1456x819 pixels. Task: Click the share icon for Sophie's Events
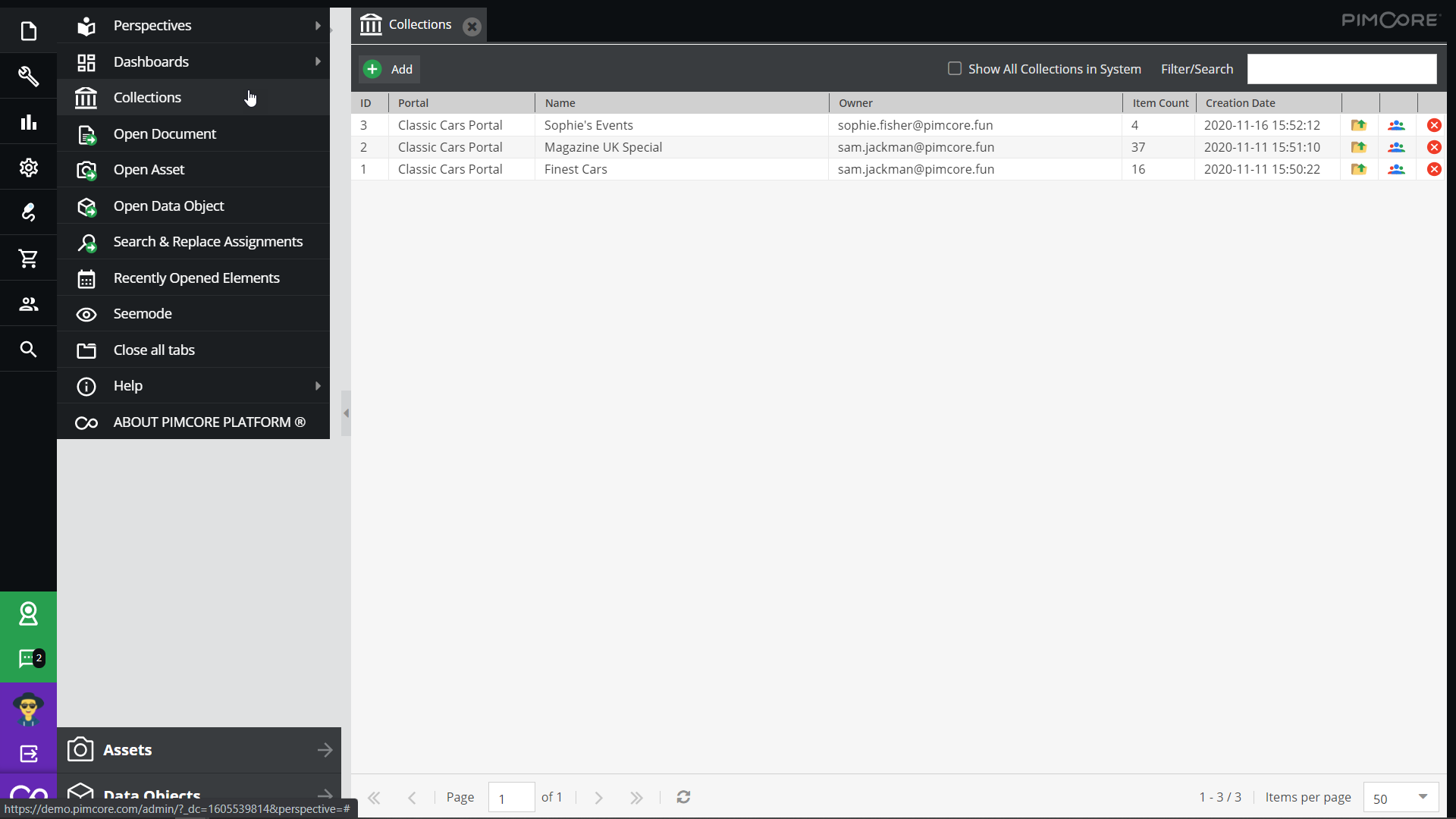pyautogui.click(x=1358, y=125)
